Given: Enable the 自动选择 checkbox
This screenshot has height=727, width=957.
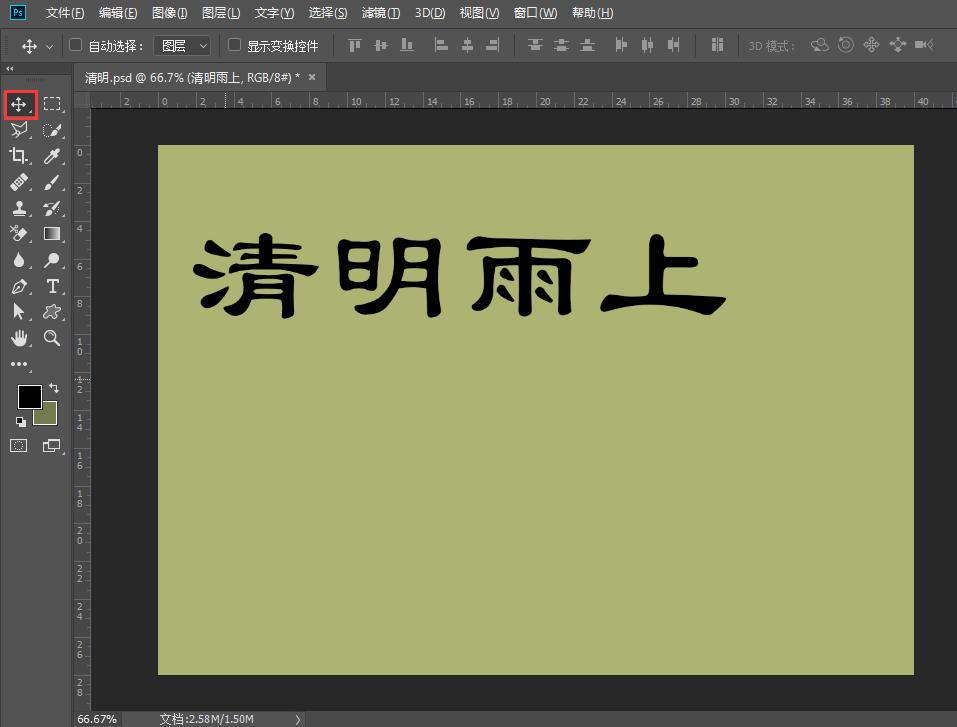Looking at the screenshot, I should (75, 45).
